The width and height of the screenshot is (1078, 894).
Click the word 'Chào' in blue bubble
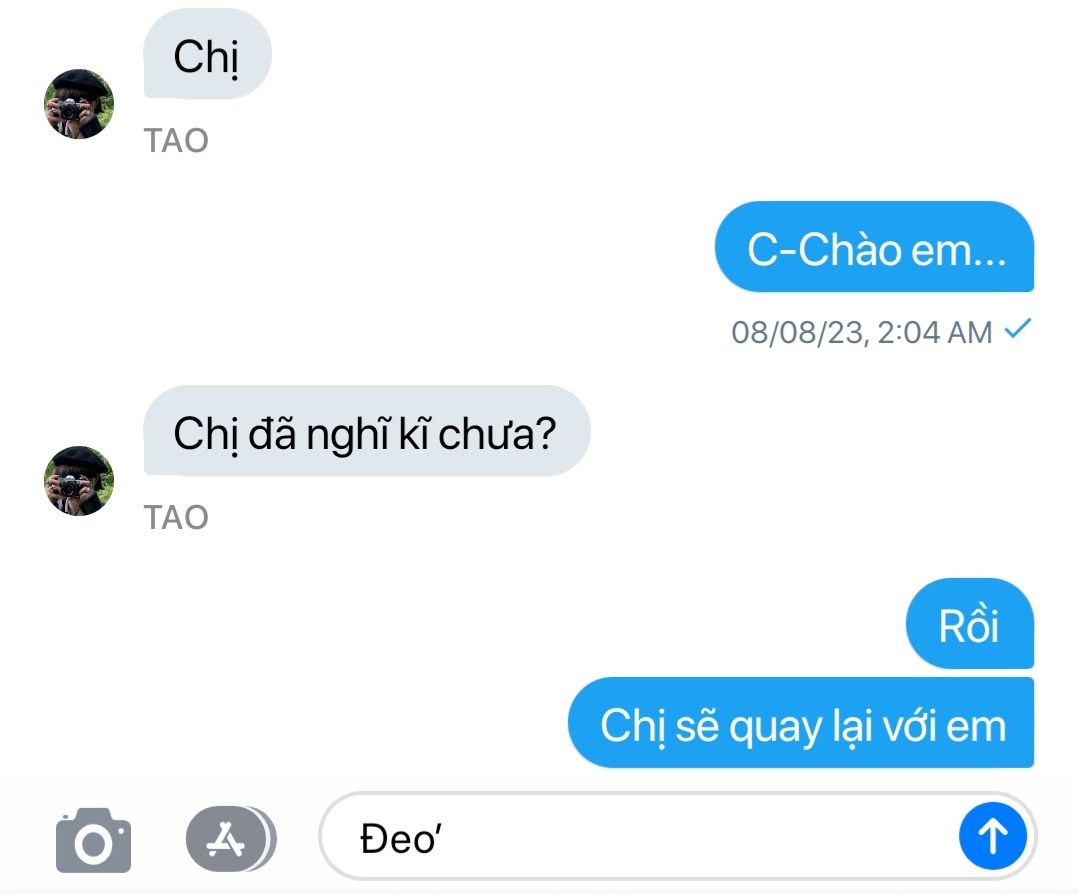(850, 249)
